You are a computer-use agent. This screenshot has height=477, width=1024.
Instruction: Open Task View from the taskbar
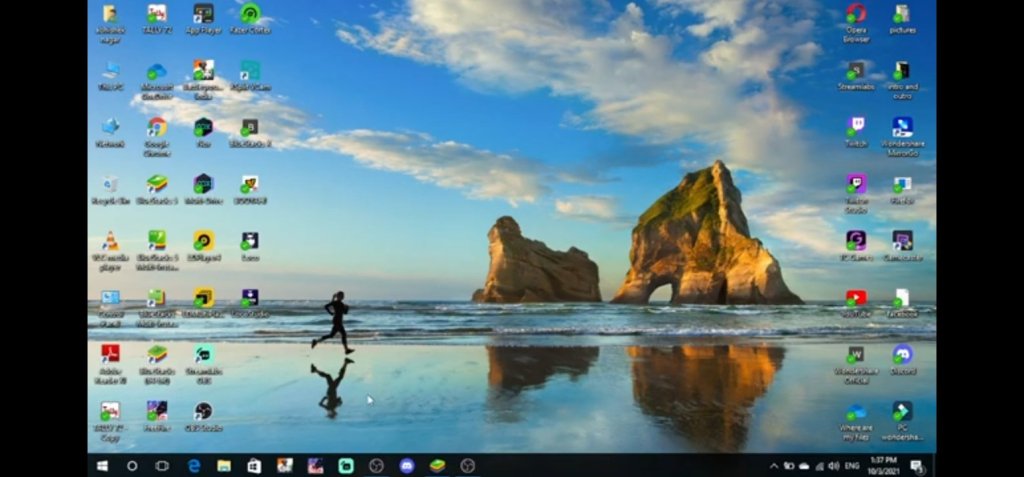(162, 466)
